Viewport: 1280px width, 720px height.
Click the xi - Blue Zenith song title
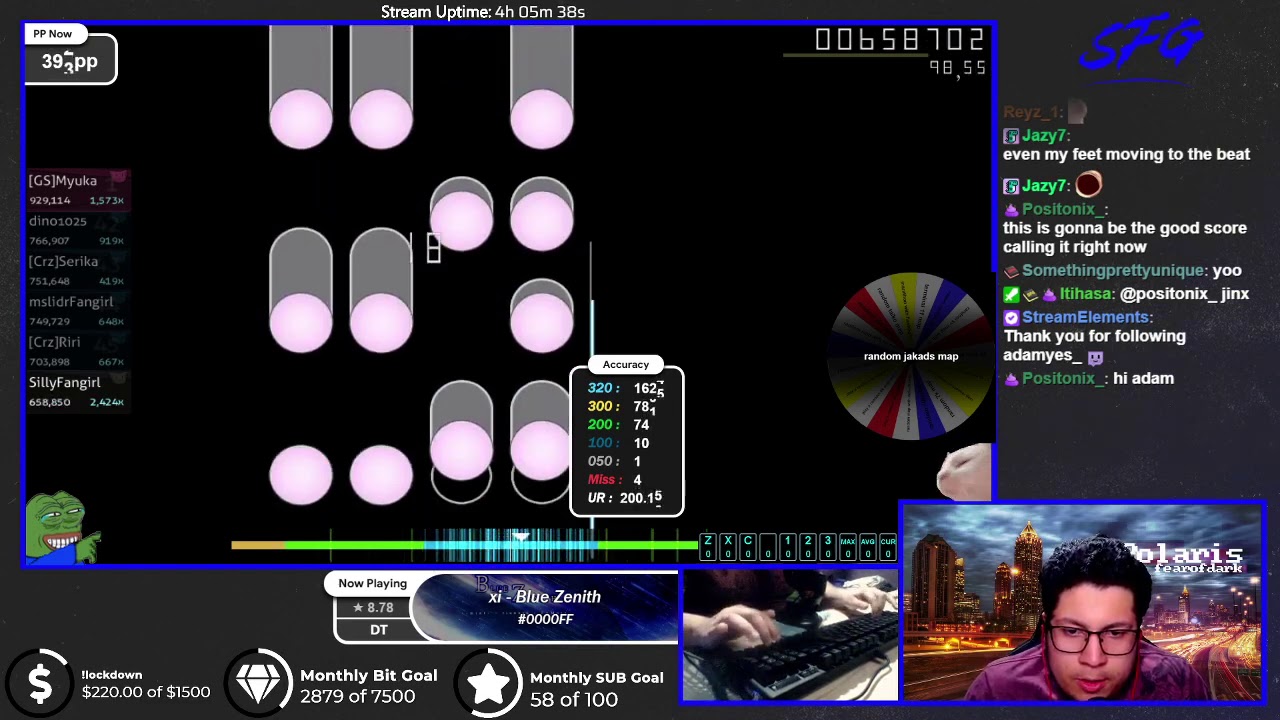pos(545,597)
